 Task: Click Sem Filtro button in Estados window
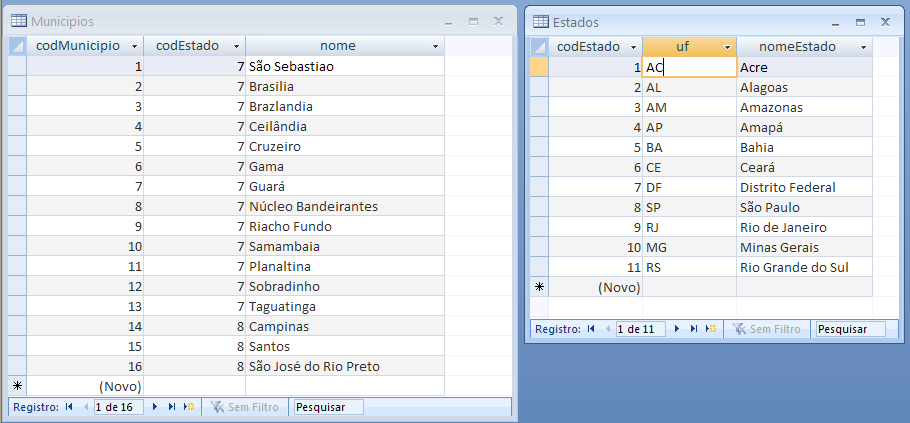tap(766, 329)
